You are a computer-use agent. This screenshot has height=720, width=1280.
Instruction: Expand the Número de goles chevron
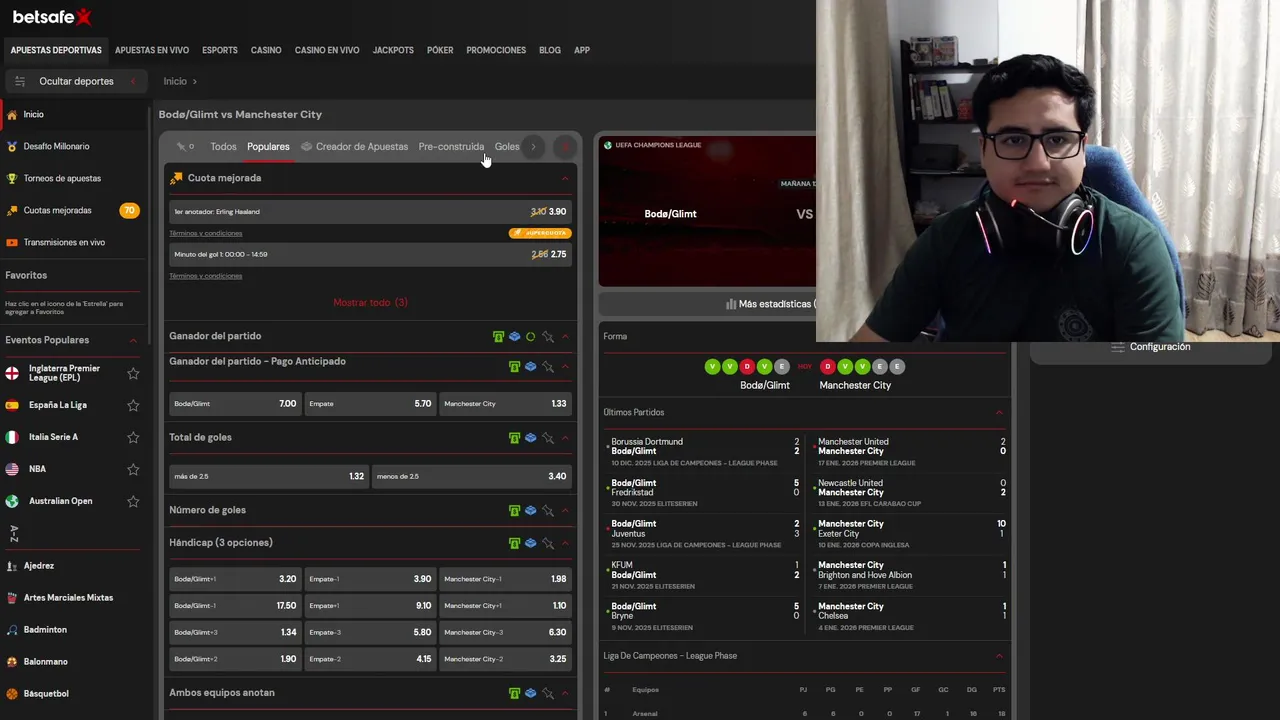[x=565, y=511]
